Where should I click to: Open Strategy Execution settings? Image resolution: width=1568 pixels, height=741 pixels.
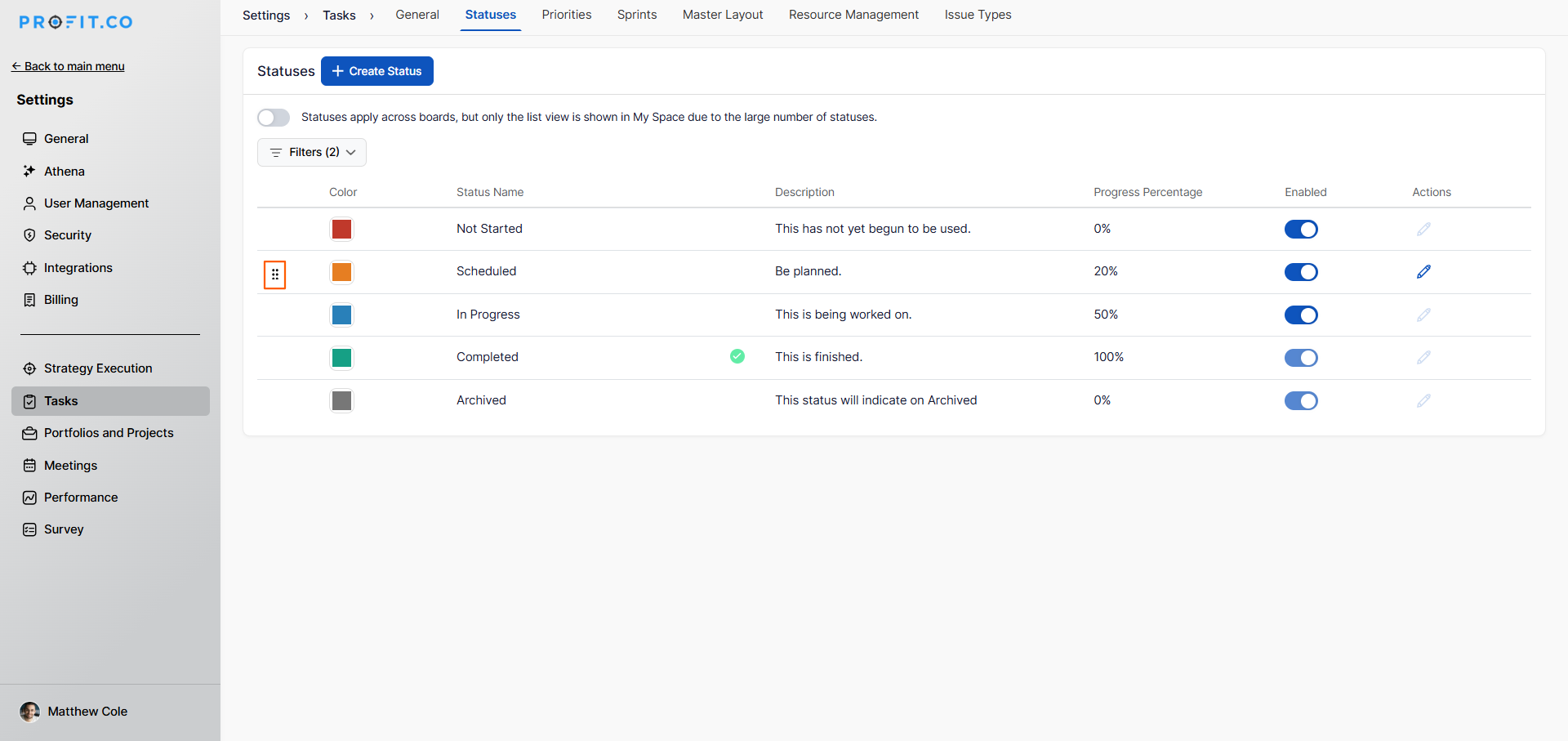pyautogui.click(x=97, y=368)
